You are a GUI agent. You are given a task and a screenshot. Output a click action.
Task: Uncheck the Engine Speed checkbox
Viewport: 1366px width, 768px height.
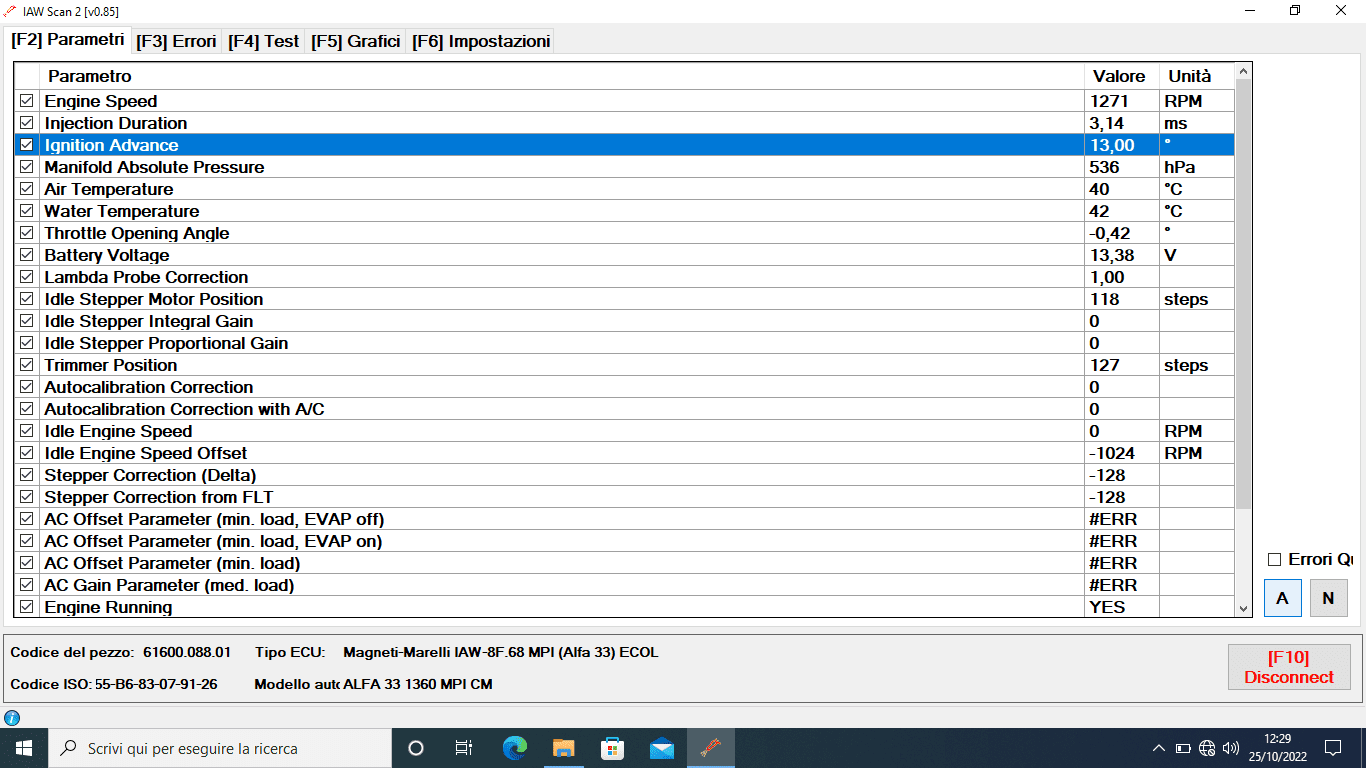[x=27, y=101]
